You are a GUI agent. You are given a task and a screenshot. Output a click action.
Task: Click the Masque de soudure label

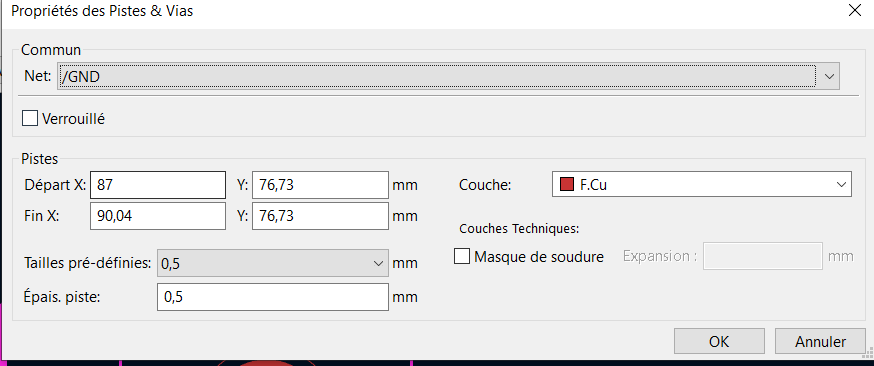click(x=538, y=257)
